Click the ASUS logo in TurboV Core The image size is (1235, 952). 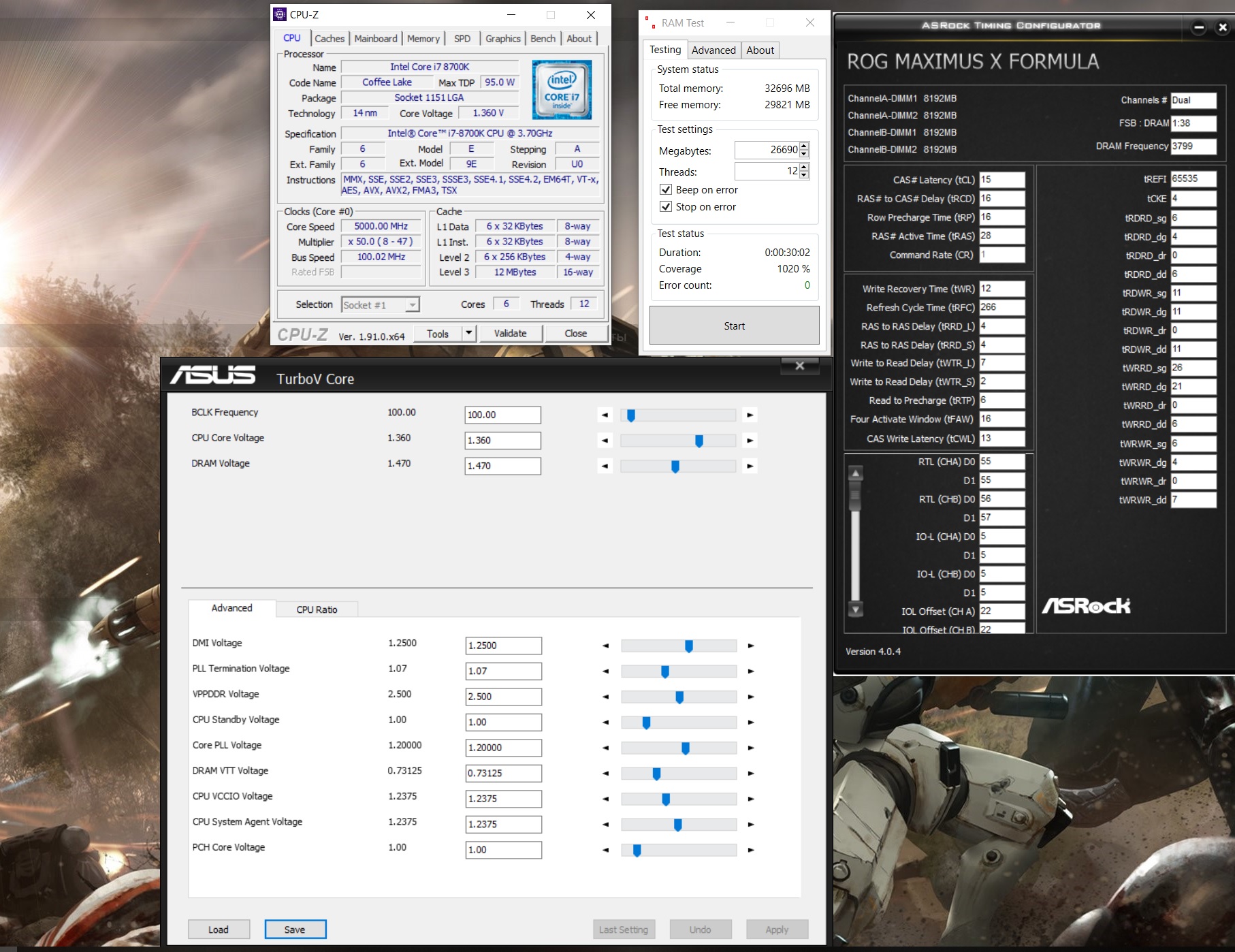click(x=213, y=375)
